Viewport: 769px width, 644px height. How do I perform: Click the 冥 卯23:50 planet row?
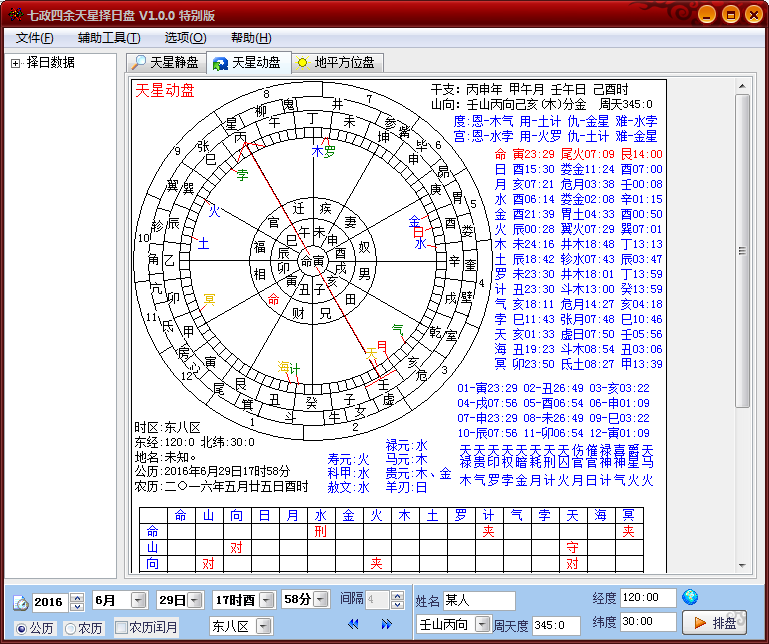coord(578,364)
